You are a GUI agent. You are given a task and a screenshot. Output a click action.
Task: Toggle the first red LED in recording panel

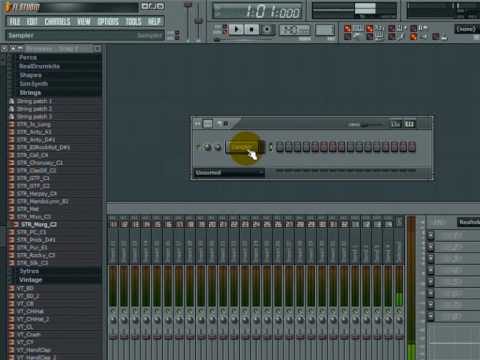[x=347, y=28]
